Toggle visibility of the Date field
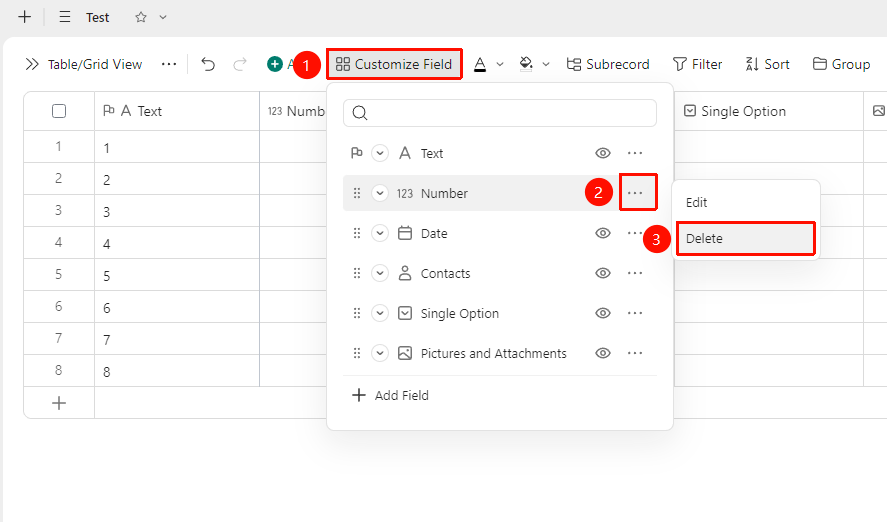Image resolution: width=887 pixels, height=522 pixels. [x=603, y=233]
